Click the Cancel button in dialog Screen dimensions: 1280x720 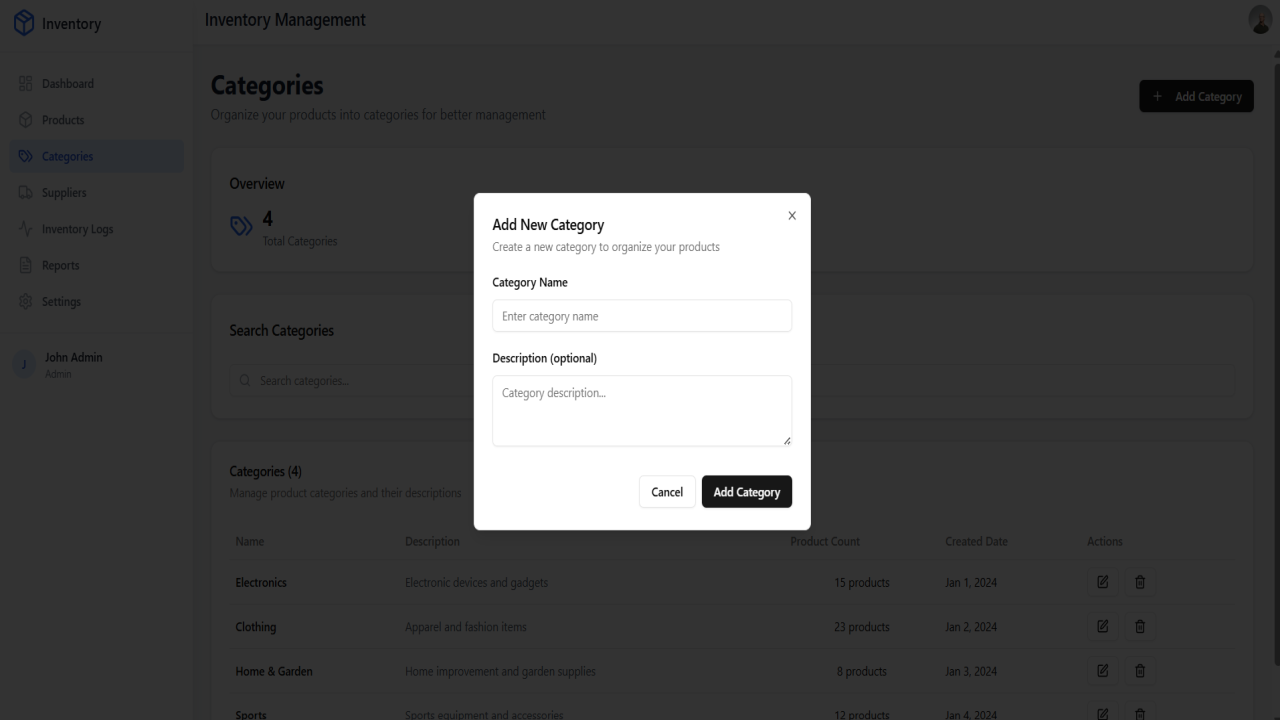(x=667, y=492)
